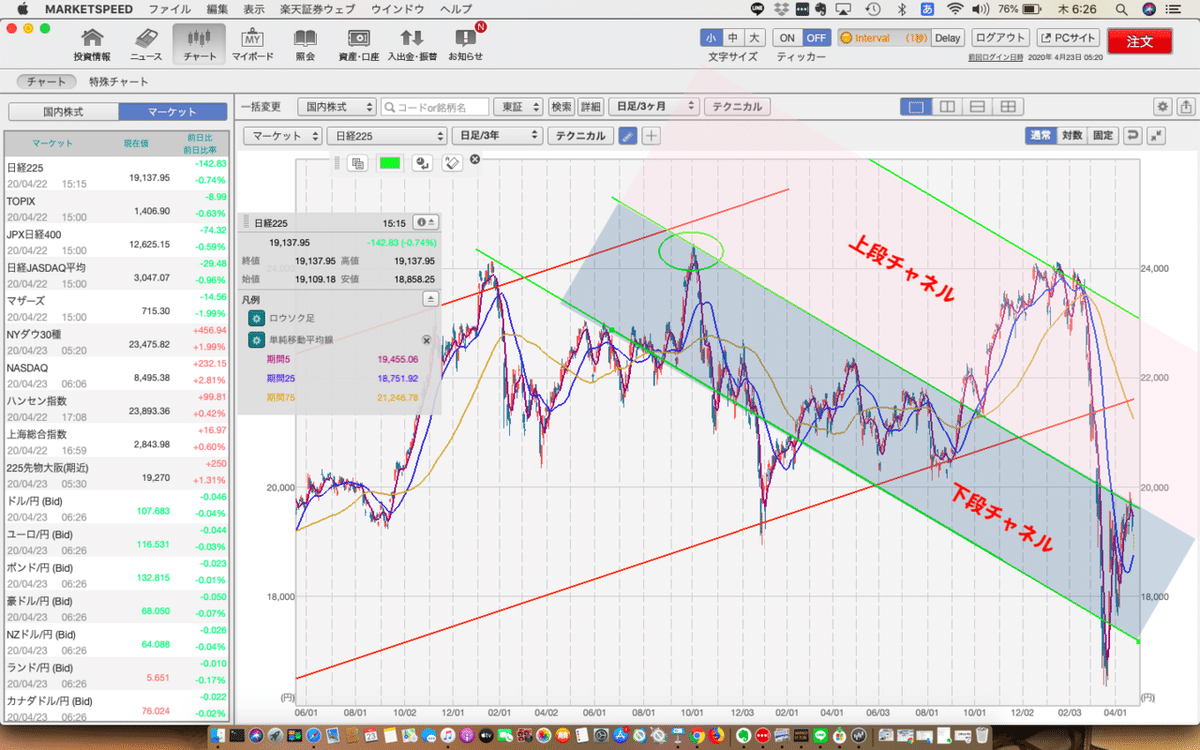Collapse the 凡例 legend section
The image size is (1200, 750).
(x=430, y=298)
